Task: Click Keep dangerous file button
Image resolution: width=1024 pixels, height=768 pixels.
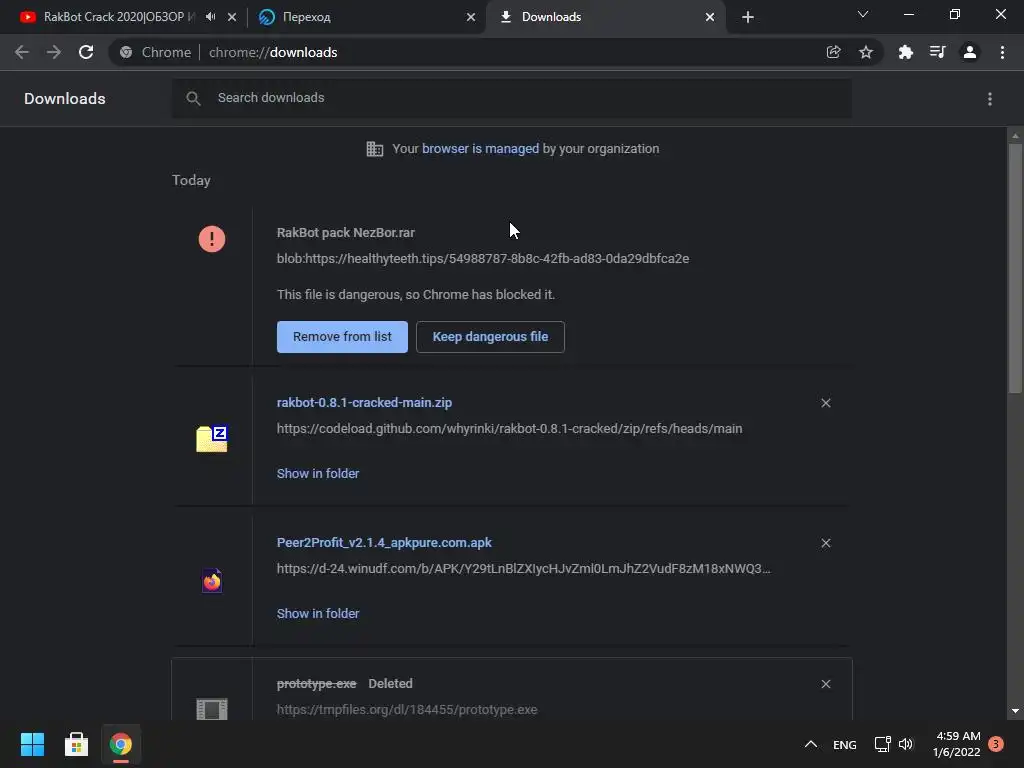Action: [490, 337]
